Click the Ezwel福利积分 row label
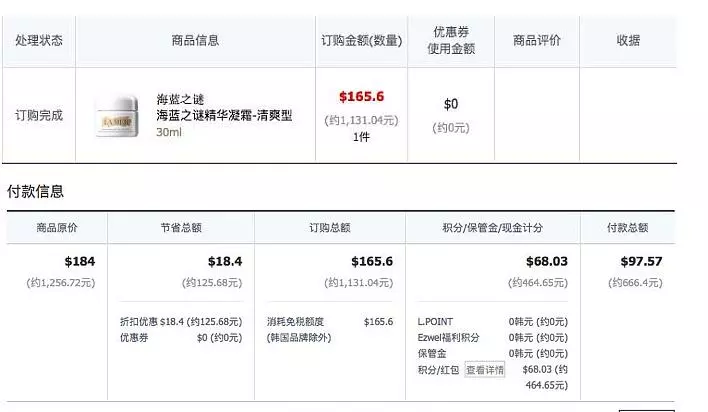This screenshot has width=708, height=412. tap(448, 337)
